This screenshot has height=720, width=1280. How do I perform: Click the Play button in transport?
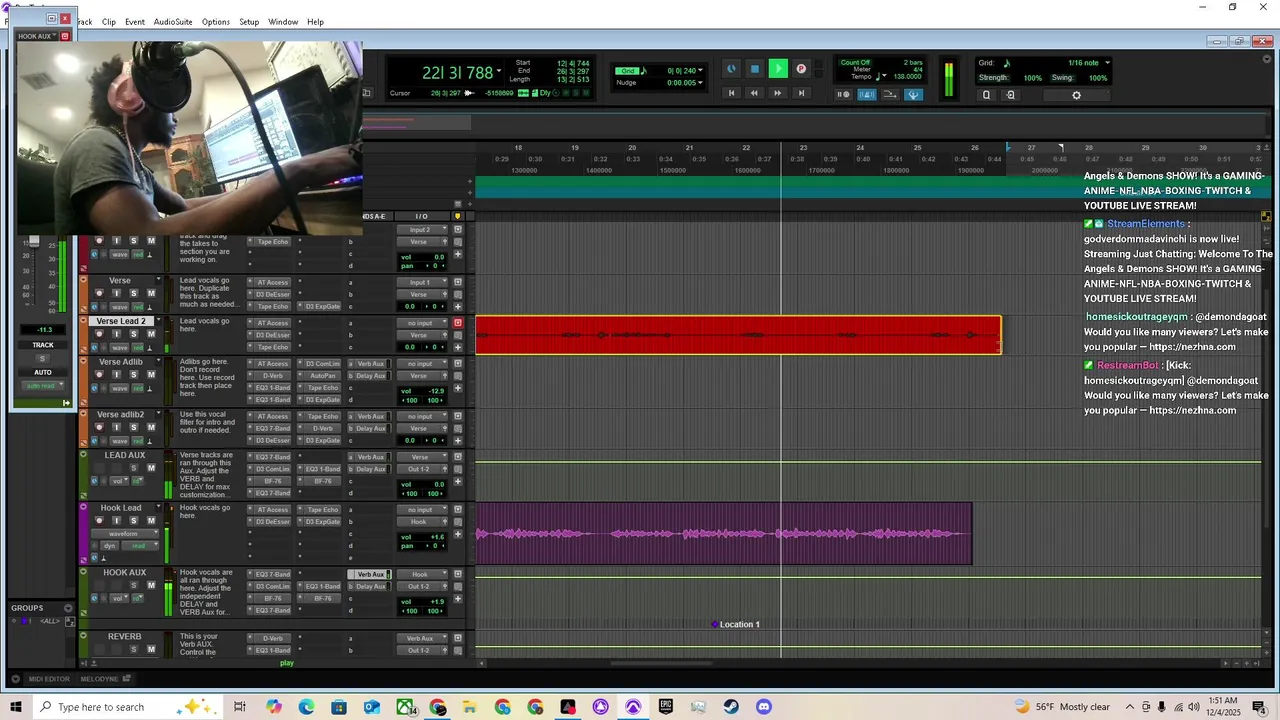click(x=778, y=69)
